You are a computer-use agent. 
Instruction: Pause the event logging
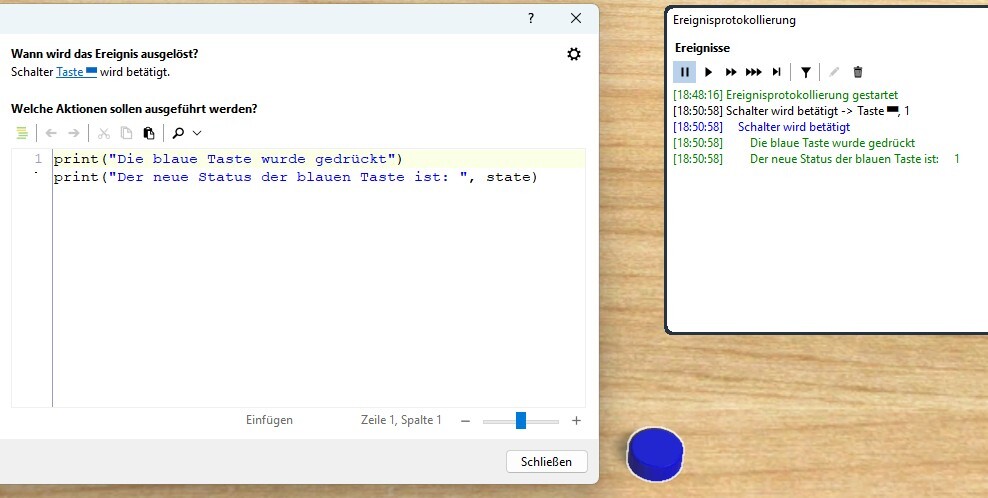[x=685, y=72]
